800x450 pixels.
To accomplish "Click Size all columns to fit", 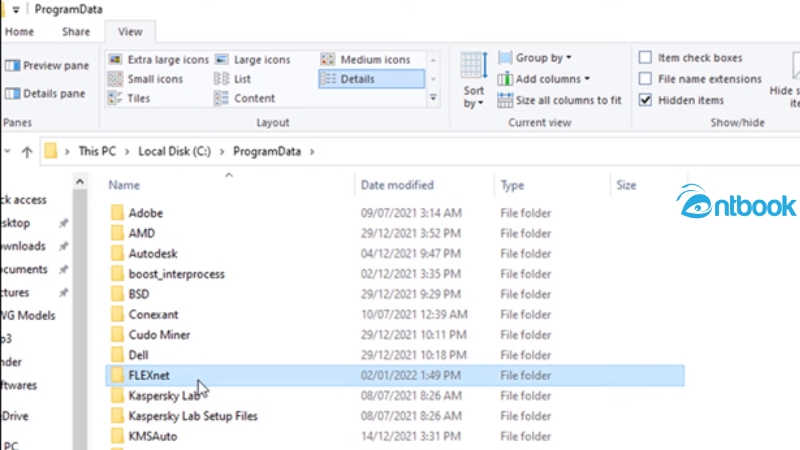I will (559, 100).
